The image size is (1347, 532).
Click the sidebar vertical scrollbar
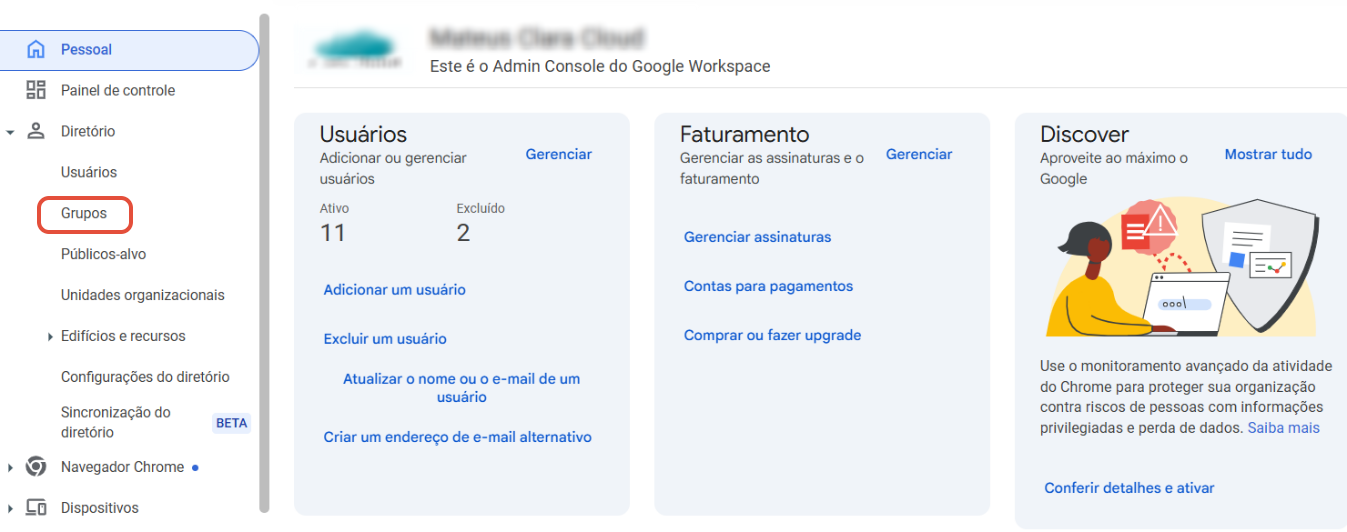[x=264, y=262]
